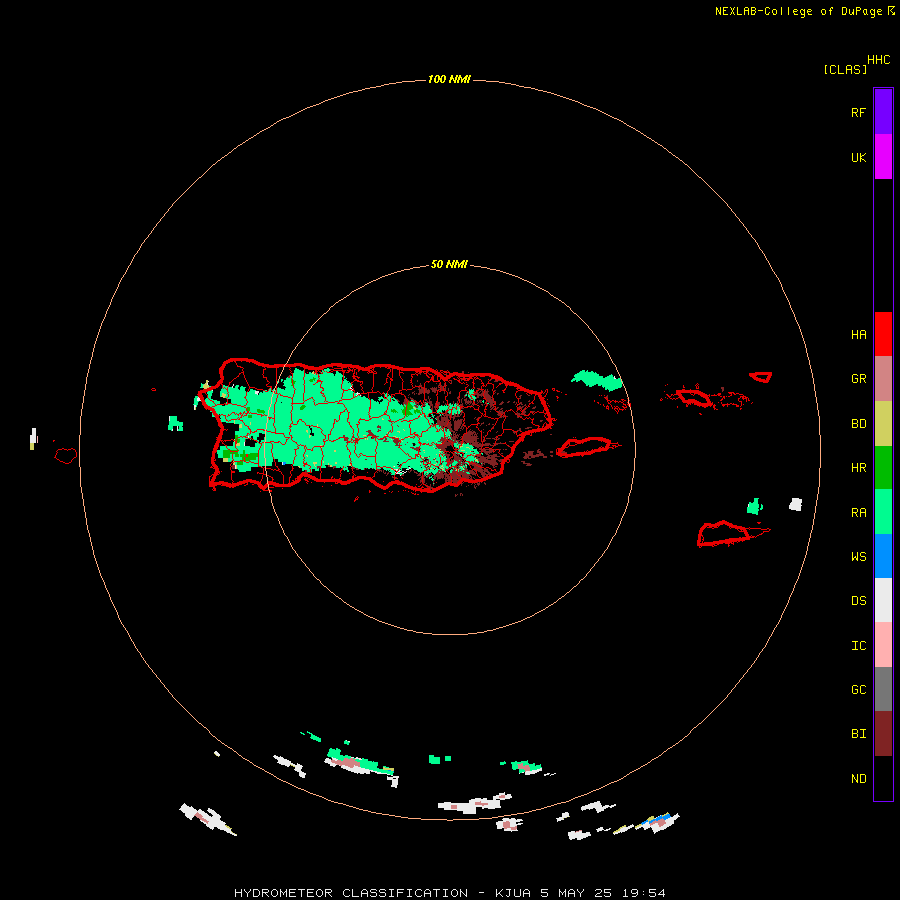This screenshot has height=900, width=900.
Task: Click the Hydrometeor Classification KJUA title text
Action: point(450,893)
